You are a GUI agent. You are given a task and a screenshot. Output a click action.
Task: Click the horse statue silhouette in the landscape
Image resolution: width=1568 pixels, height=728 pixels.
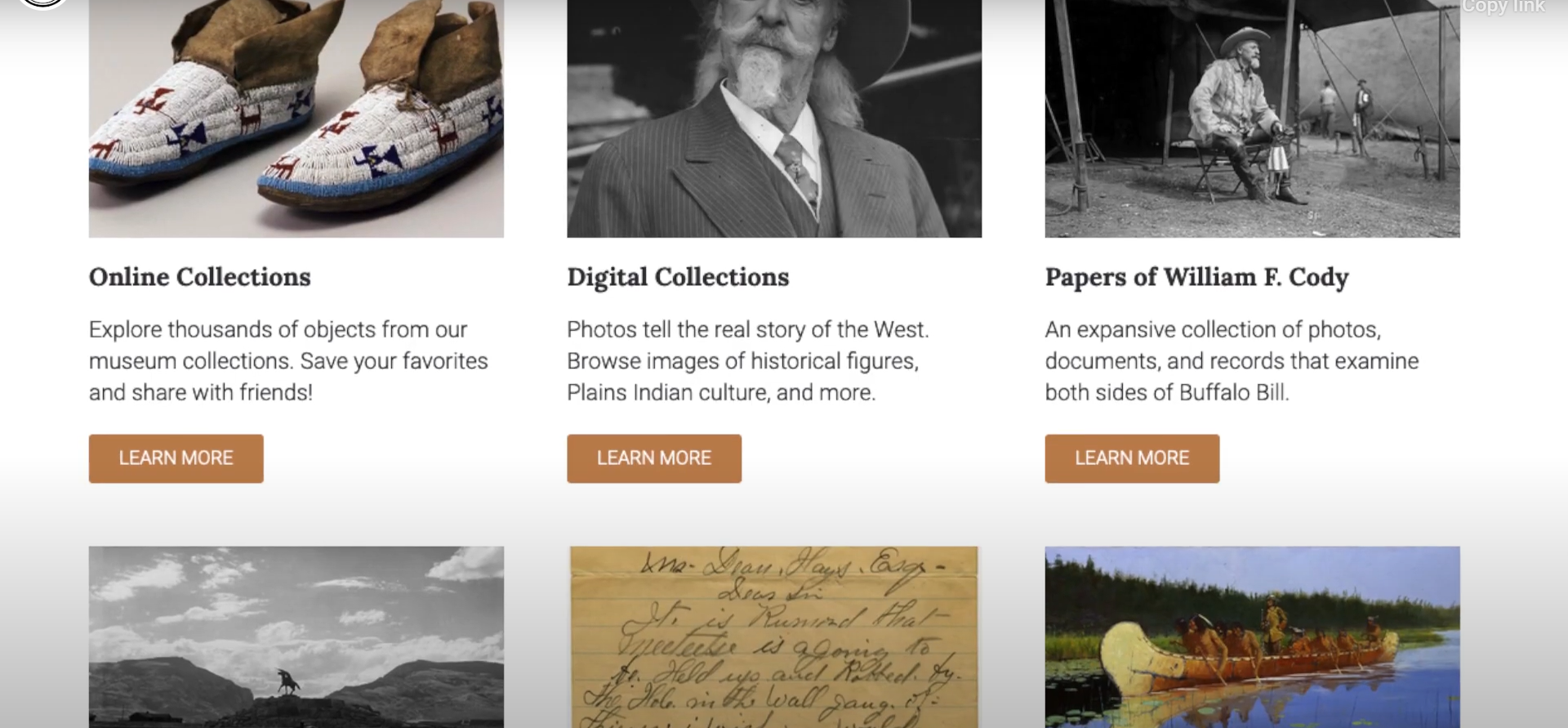click(287, 681)
